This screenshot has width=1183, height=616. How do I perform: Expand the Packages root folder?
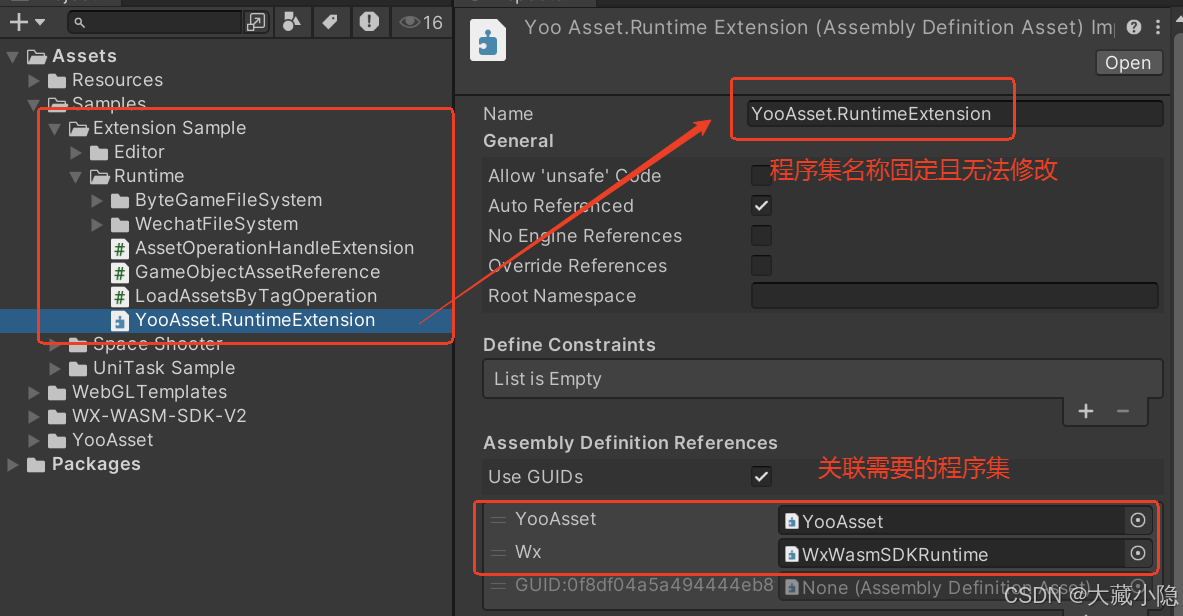click(13, 464)
